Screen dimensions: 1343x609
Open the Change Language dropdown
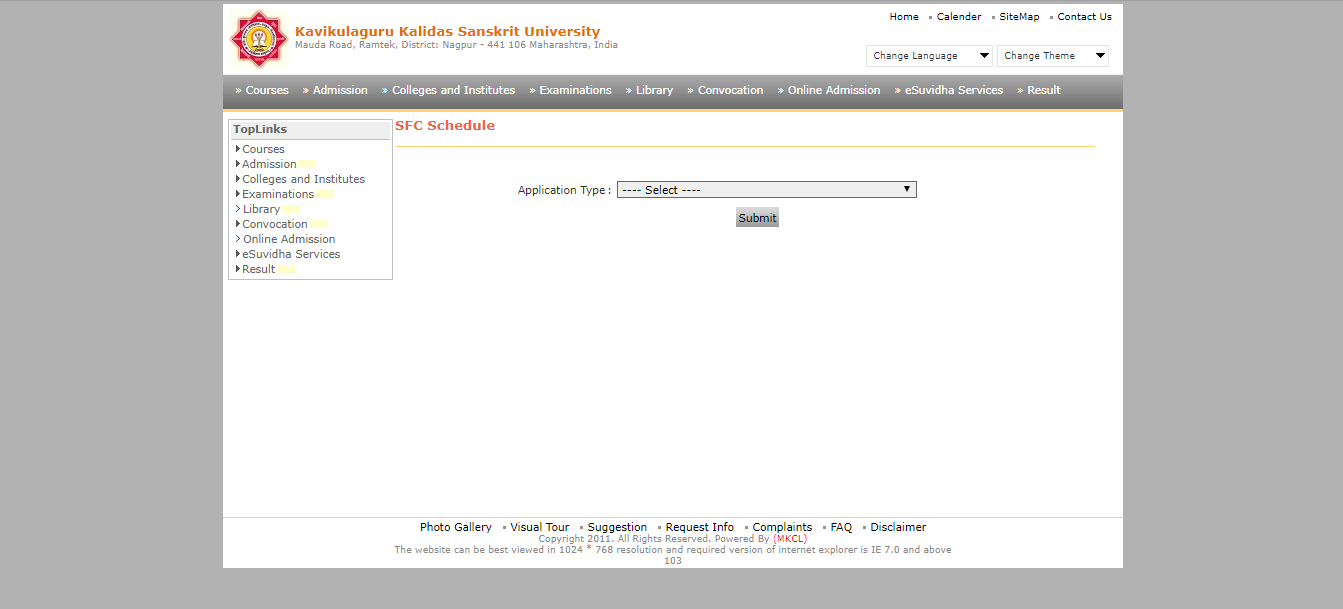pyautogui.click(x=928, y=55)
